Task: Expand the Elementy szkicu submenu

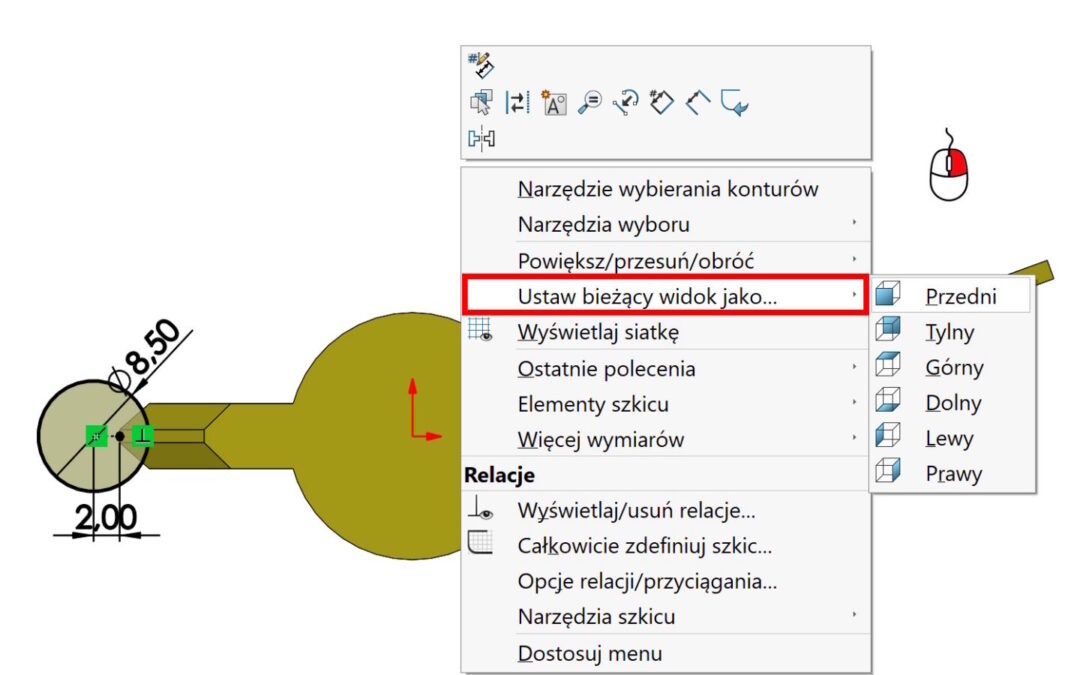Action: (x=593, y=404)
